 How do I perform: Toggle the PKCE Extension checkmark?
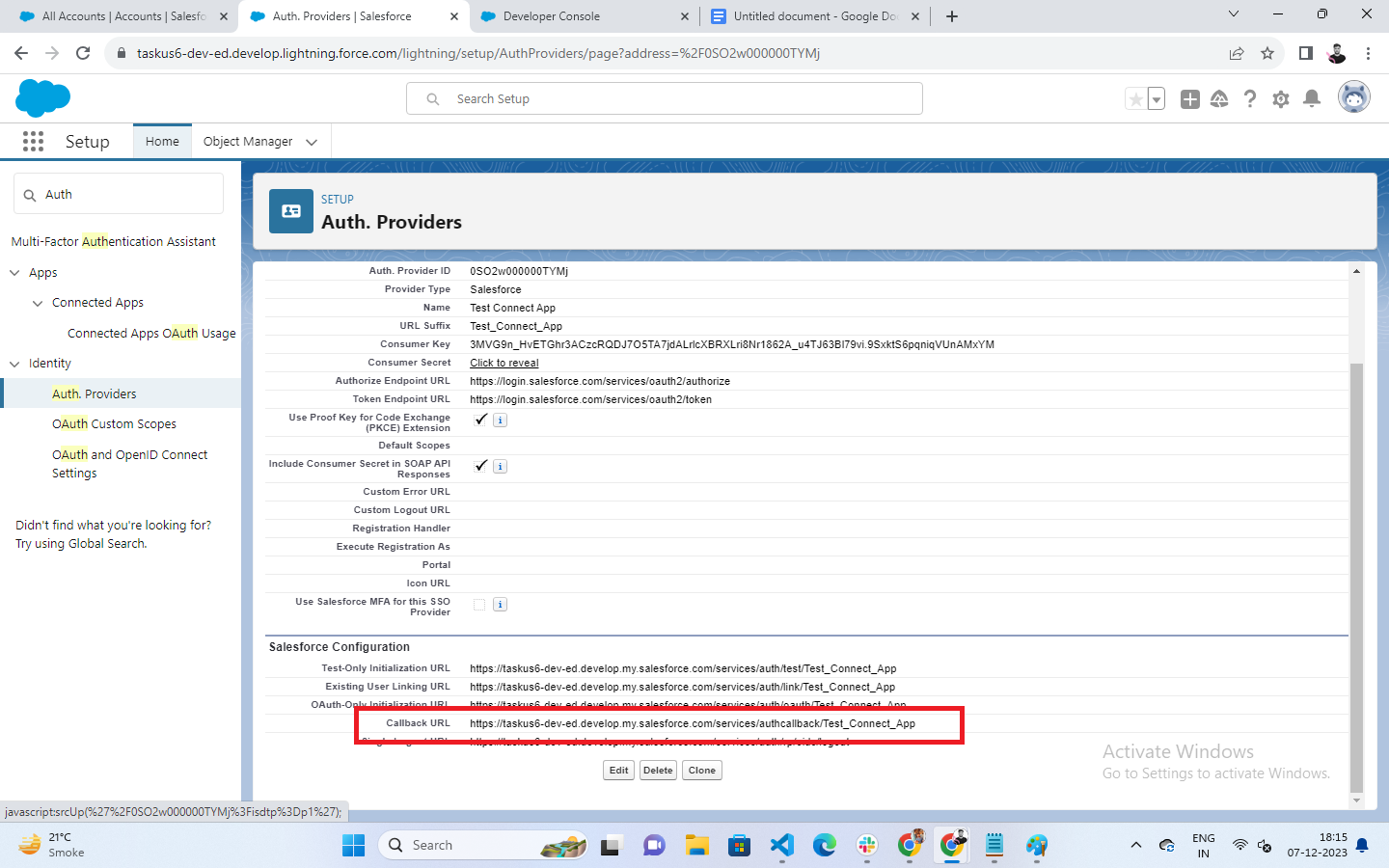(x=480, y=420)
